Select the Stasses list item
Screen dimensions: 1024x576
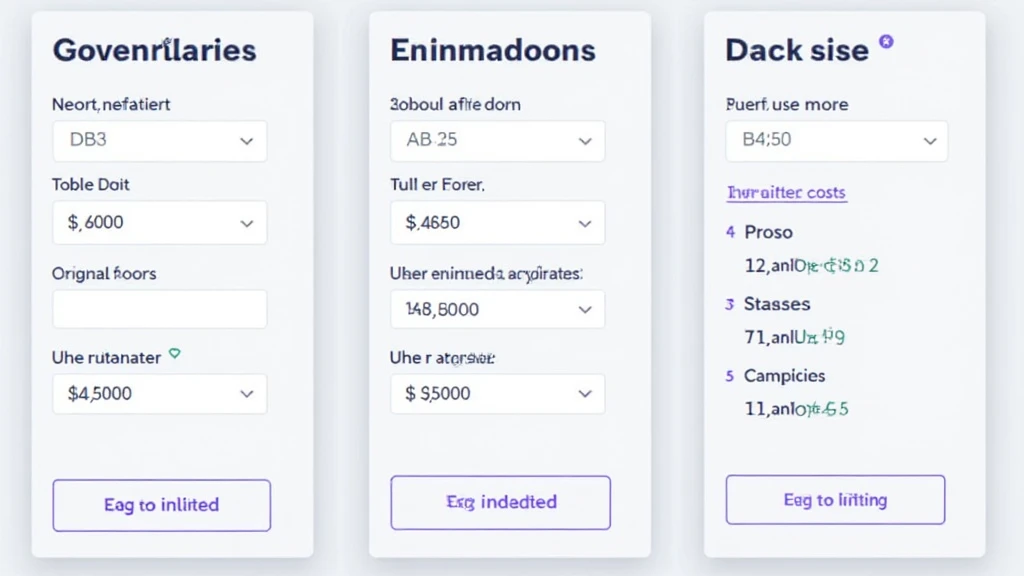point(776,304)
